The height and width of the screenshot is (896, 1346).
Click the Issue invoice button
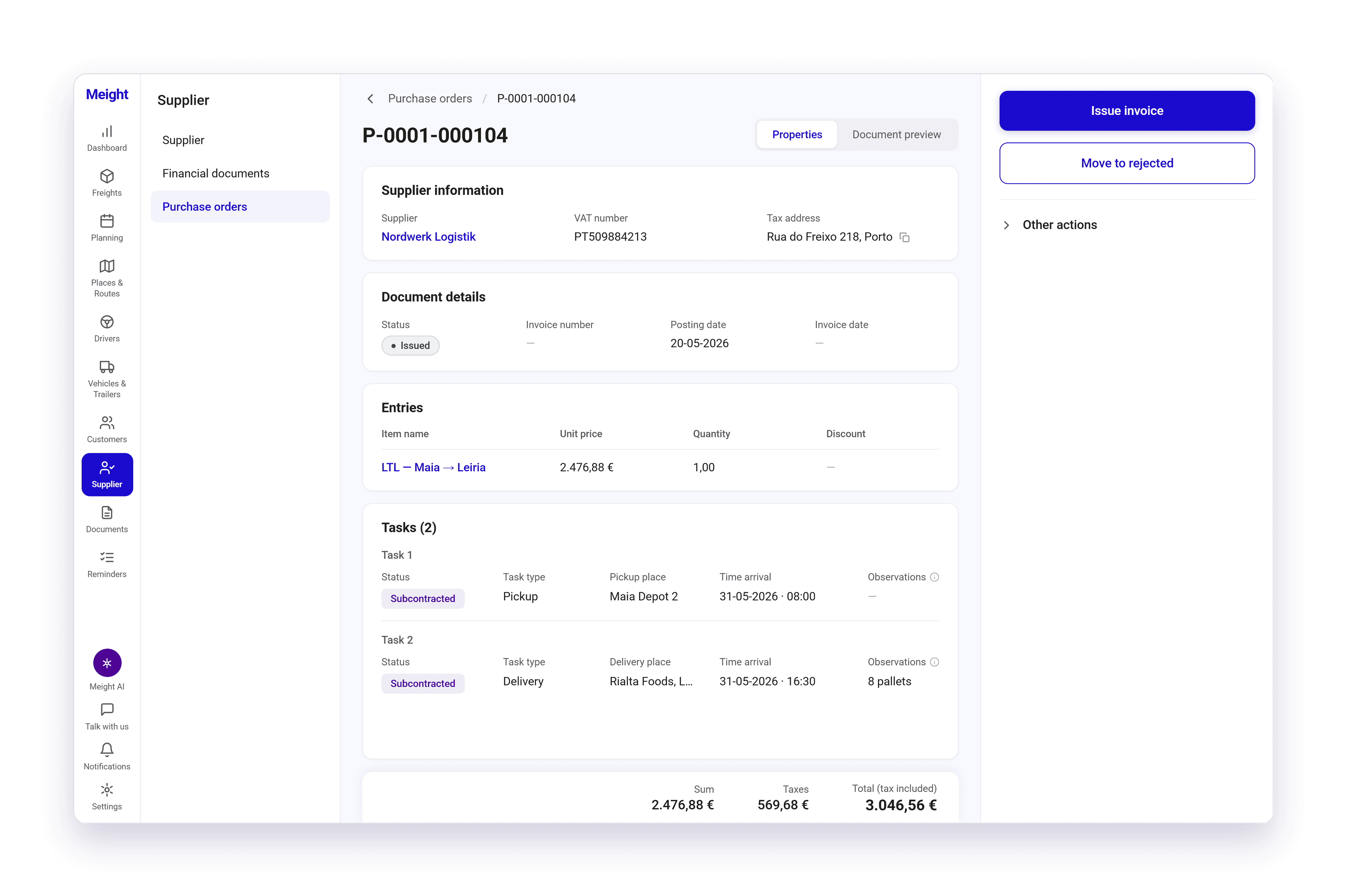1127,110
